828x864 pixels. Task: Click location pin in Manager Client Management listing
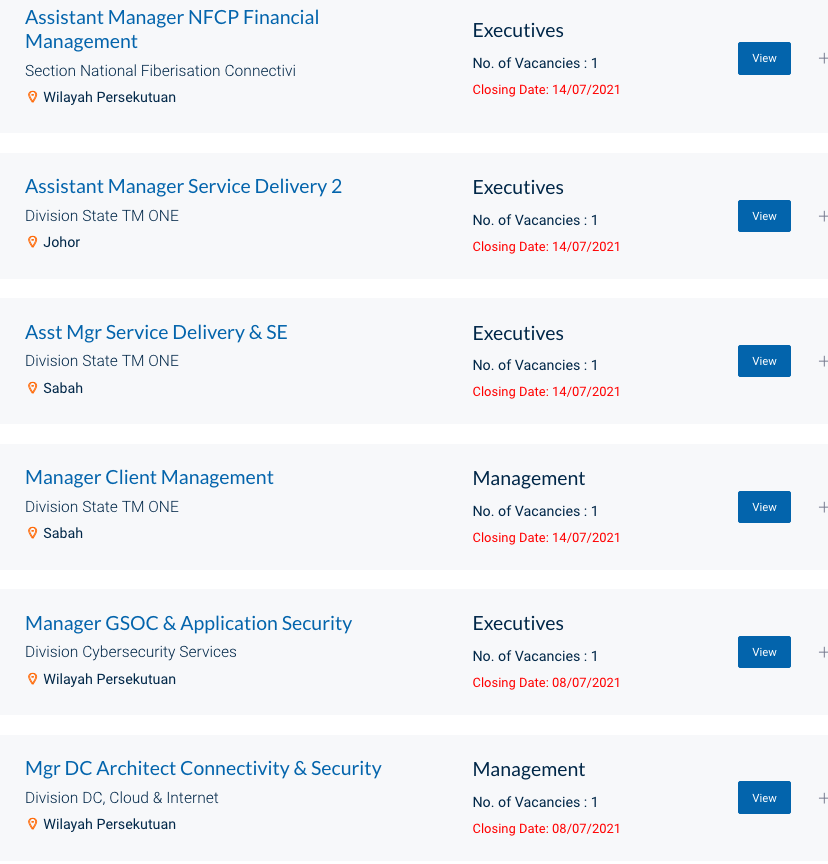(32, 533)
